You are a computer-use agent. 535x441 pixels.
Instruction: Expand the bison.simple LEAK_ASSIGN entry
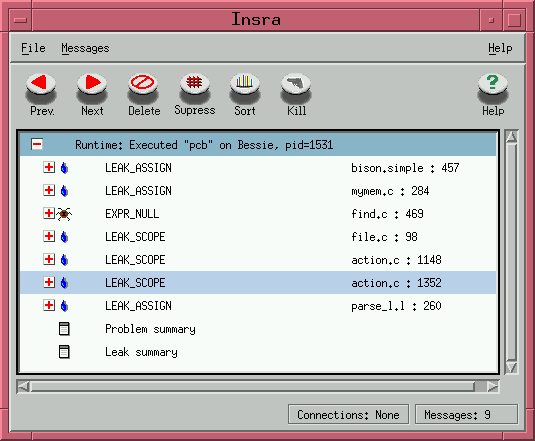49,167
